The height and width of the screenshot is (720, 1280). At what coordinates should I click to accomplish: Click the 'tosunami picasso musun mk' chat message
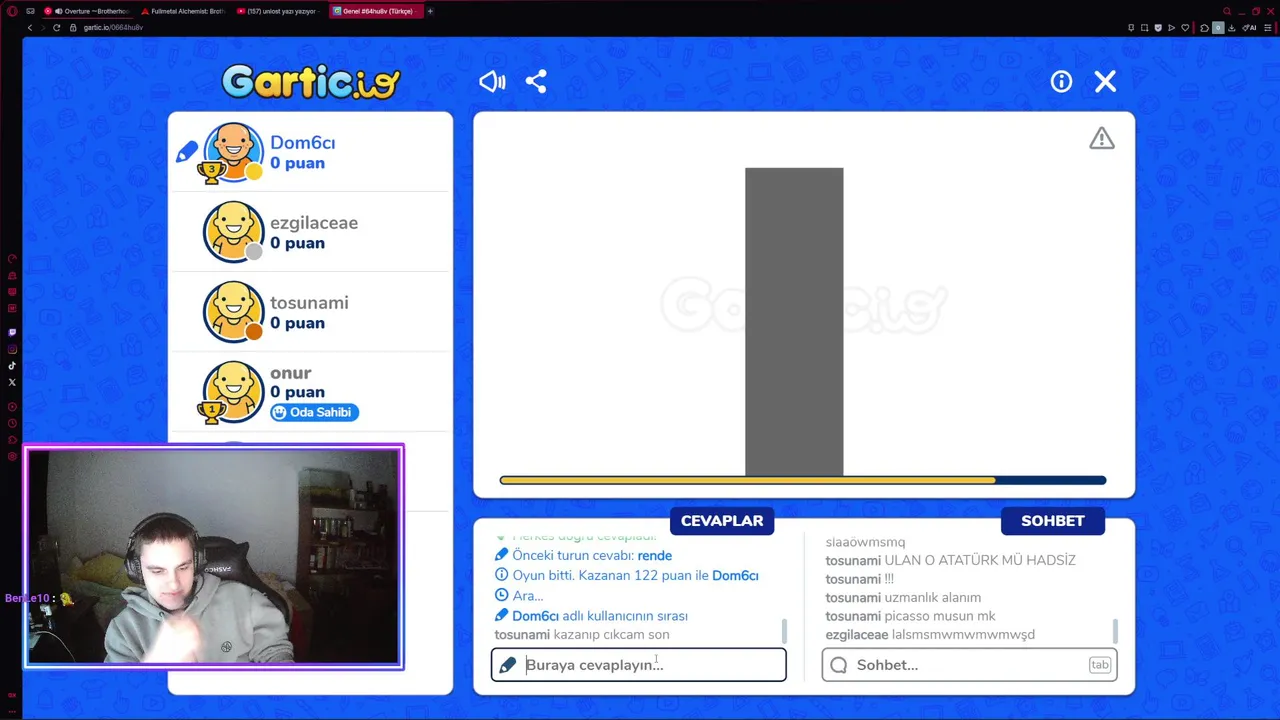tap(910, 616)
